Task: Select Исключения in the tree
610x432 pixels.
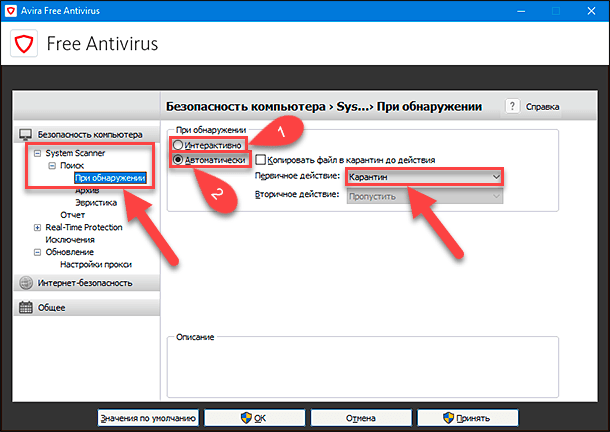Action: pos(70,240)
